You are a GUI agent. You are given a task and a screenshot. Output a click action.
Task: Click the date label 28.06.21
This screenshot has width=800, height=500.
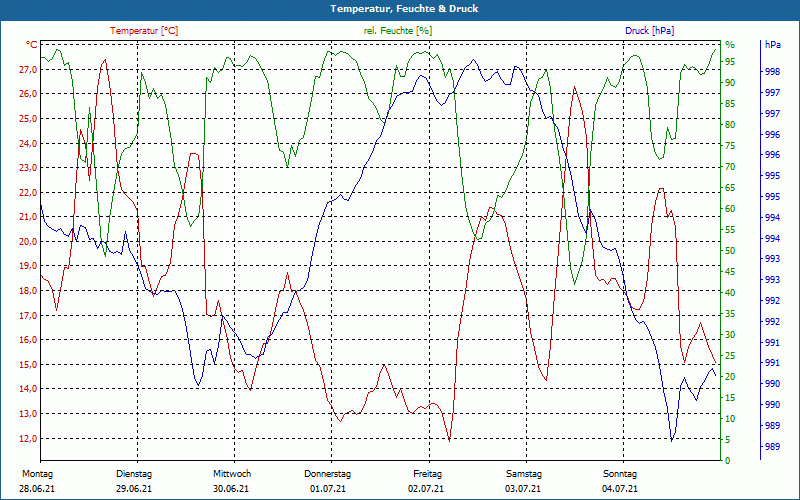pyautogui.click(x=37, y=489)
